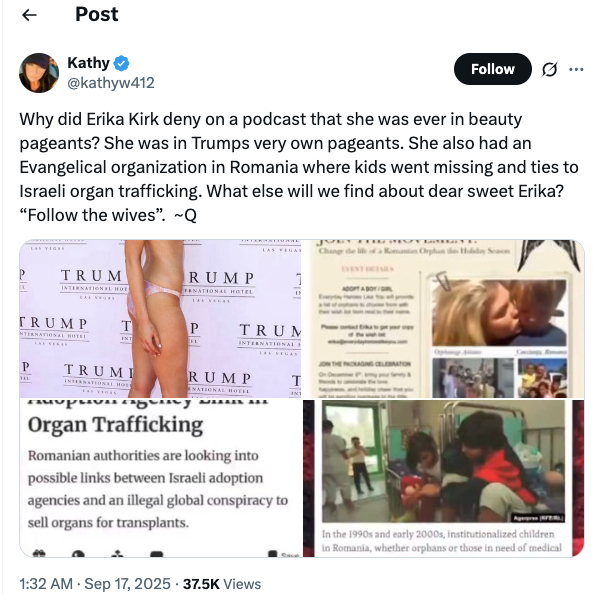Click the paperclip on the flyer photo

pos(442,280)
